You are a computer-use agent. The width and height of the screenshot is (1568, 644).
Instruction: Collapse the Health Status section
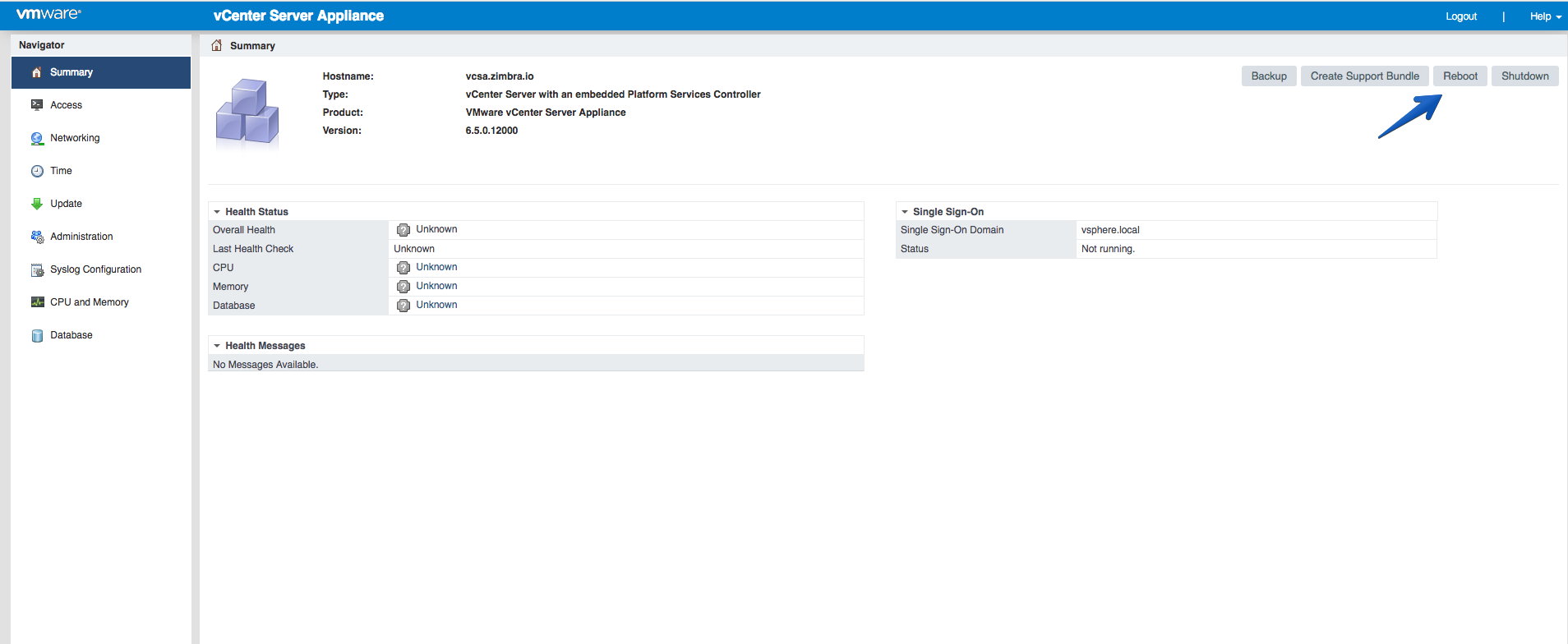tap(217, 212)
